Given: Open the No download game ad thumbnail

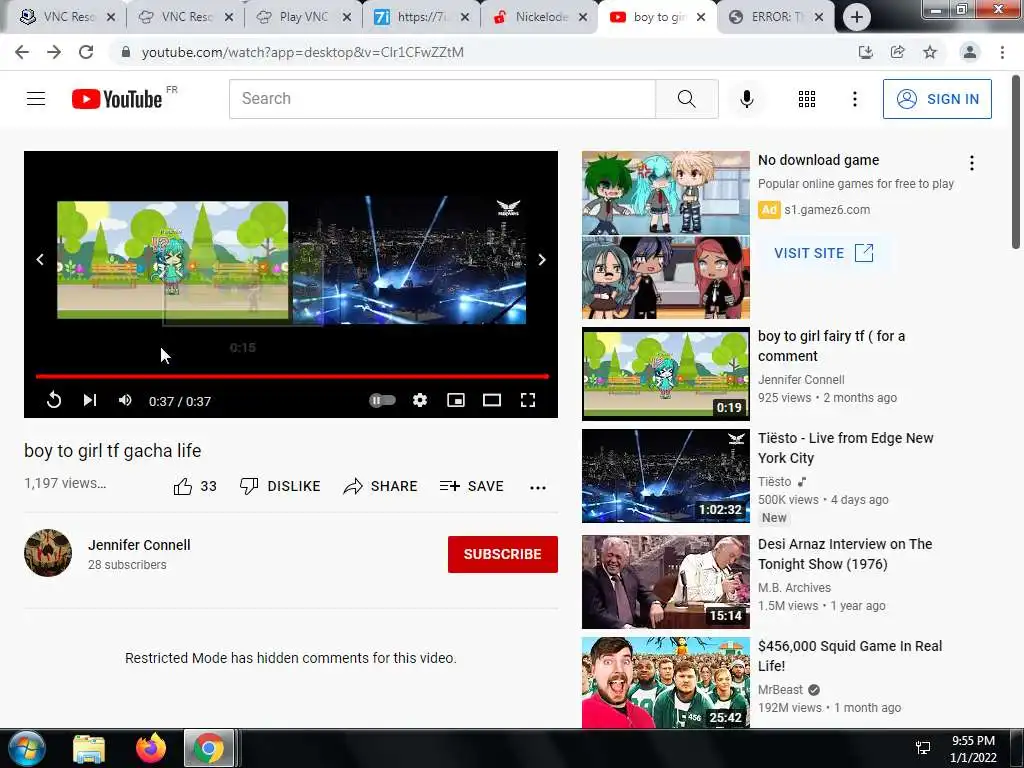Looking at the screenshot, I should [x=665, y=235].
